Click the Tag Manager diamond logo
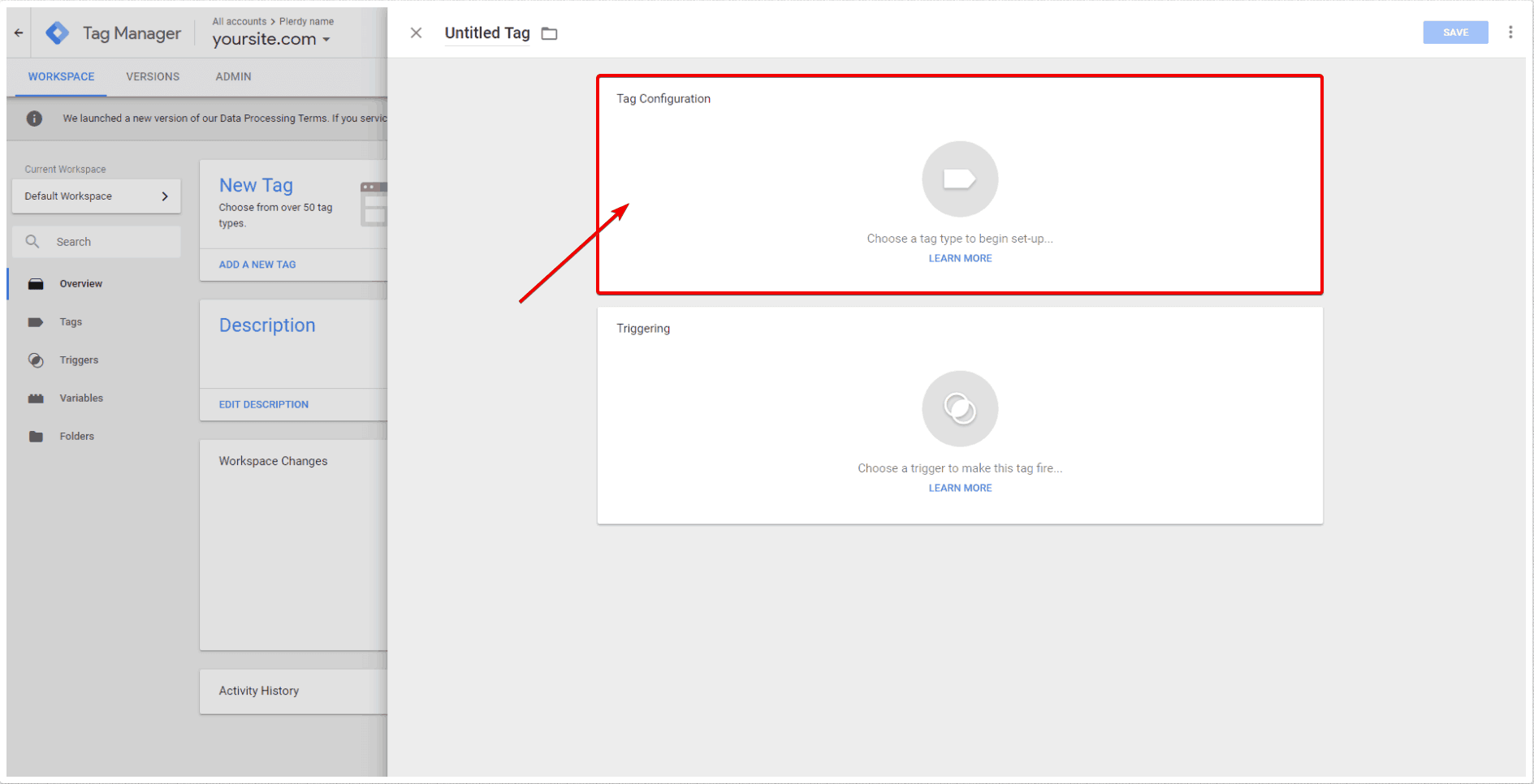Screen dimensions: 1534x784 57,33
